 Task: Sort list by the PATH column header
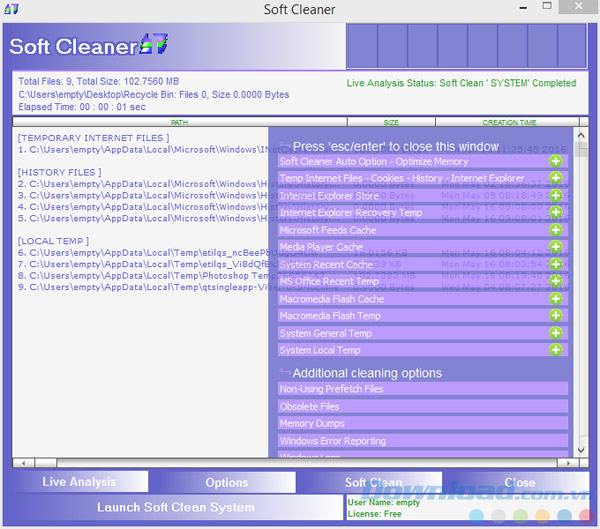click(179, 122)
